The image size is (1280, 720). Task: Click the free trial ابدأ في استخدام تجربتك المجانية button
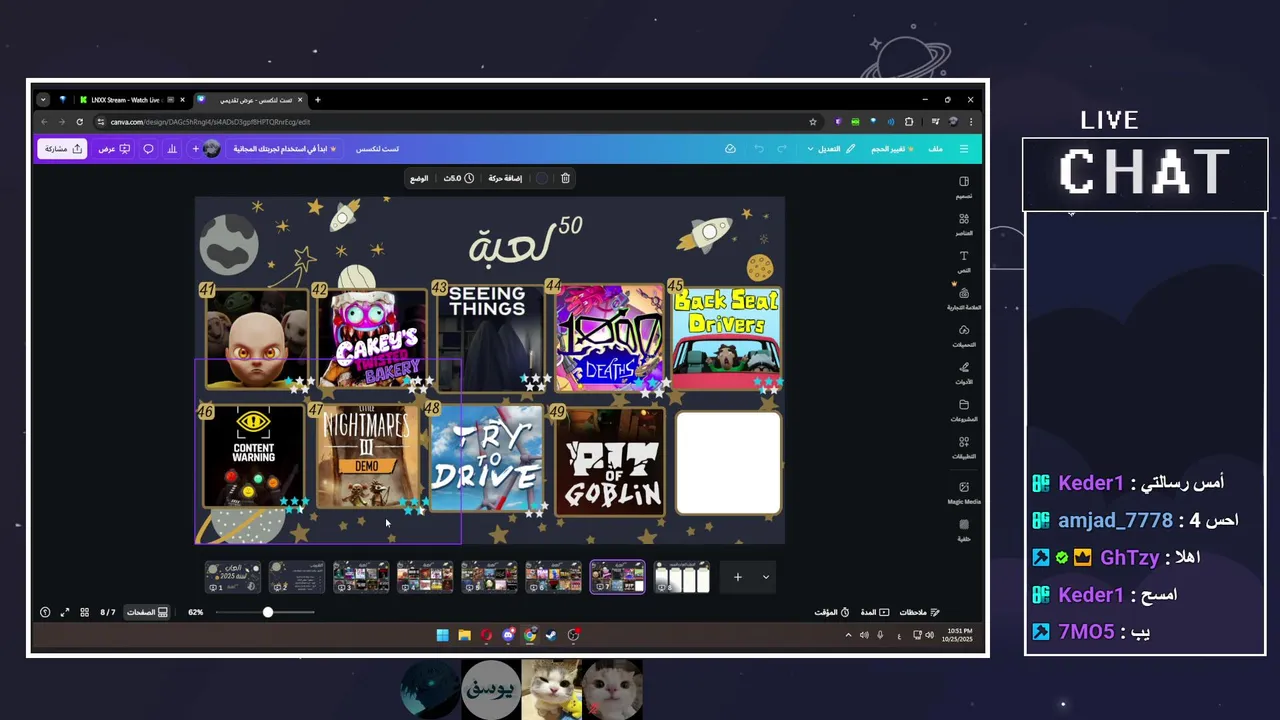tap(285, 149)
